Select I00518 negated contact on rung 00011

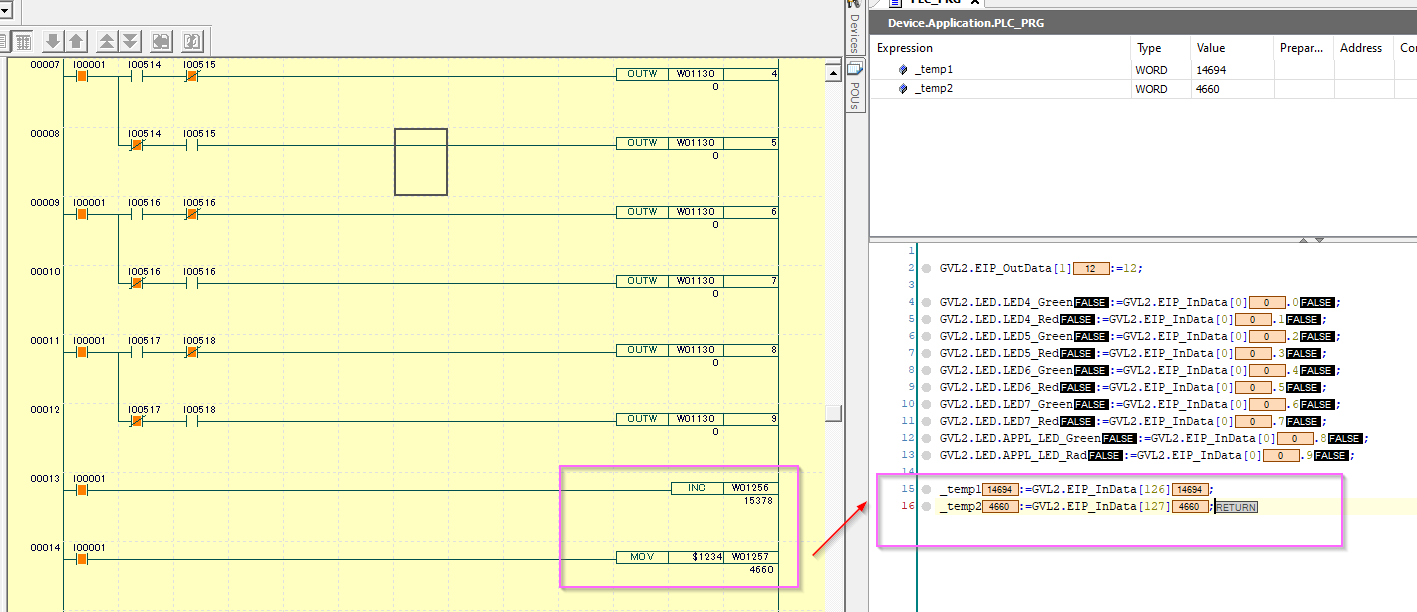193,350
